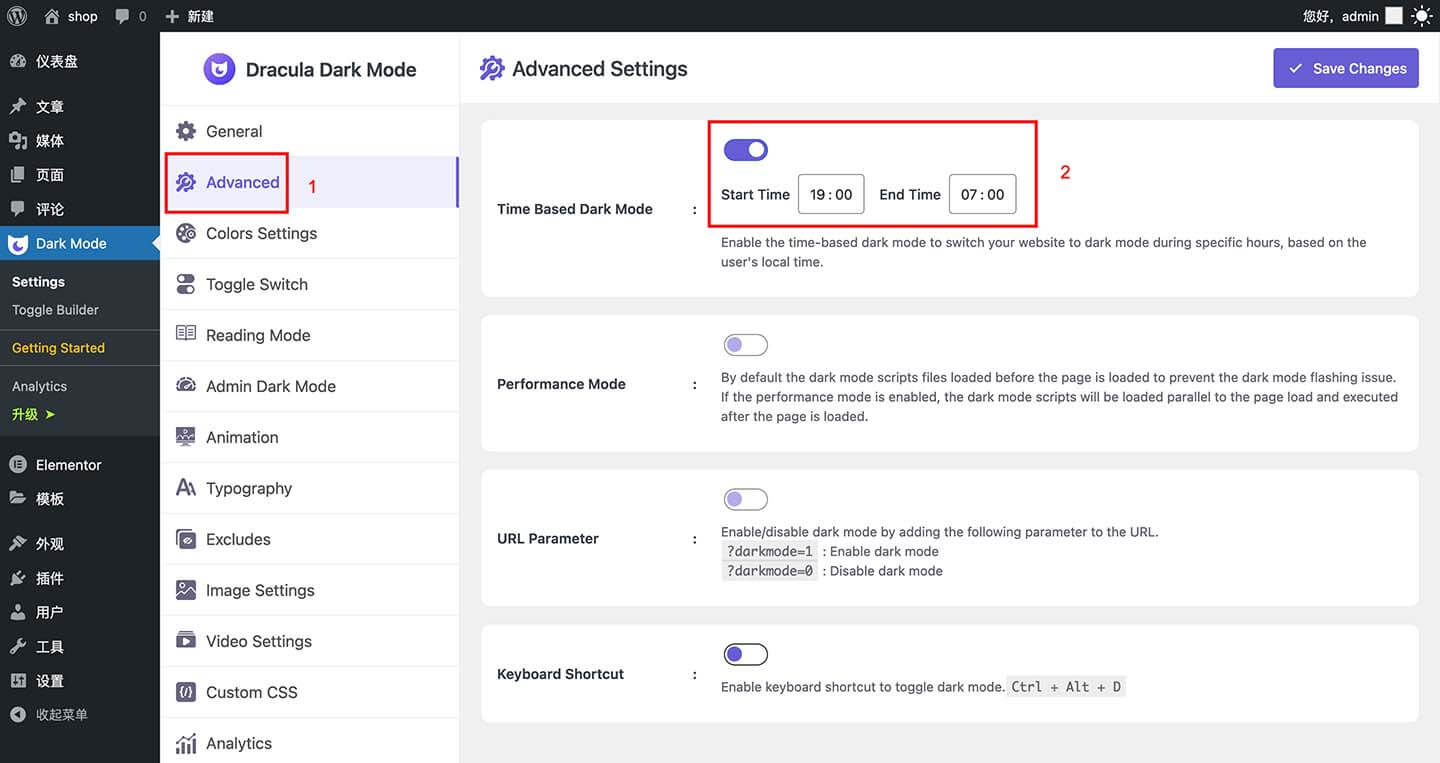Click the 仪表盘 dashboard icon
The image size is (1440, 763).
point(17,61)
